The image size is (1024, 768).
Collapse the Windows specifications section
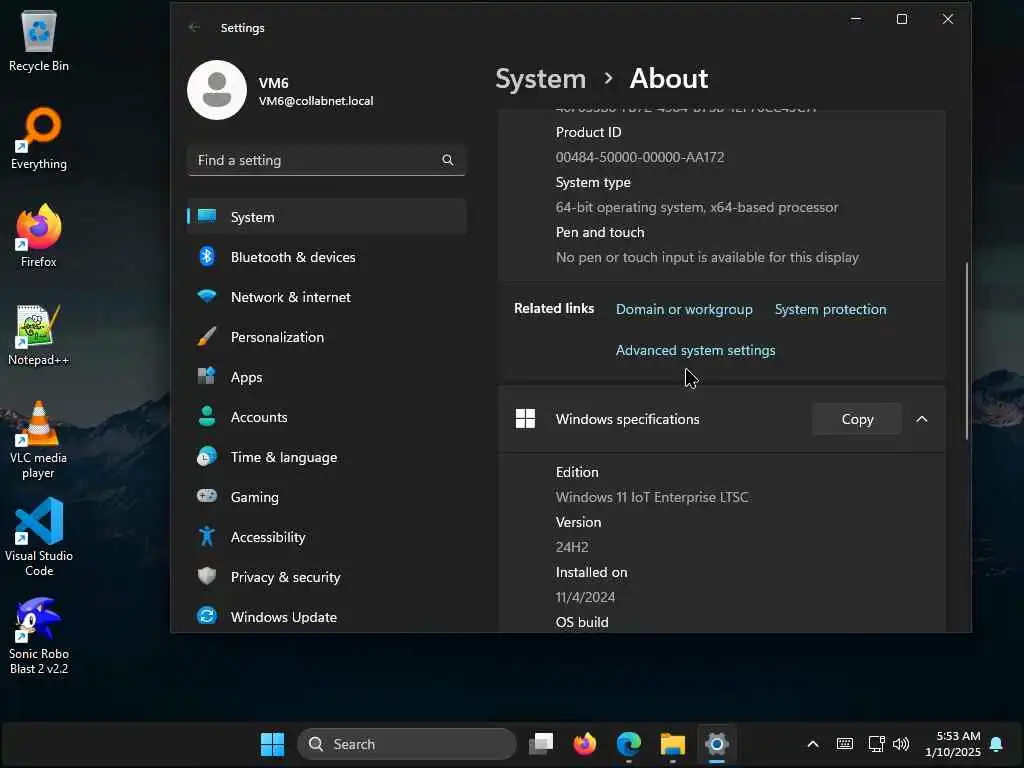pyautogui.click(x=921, y=419)
